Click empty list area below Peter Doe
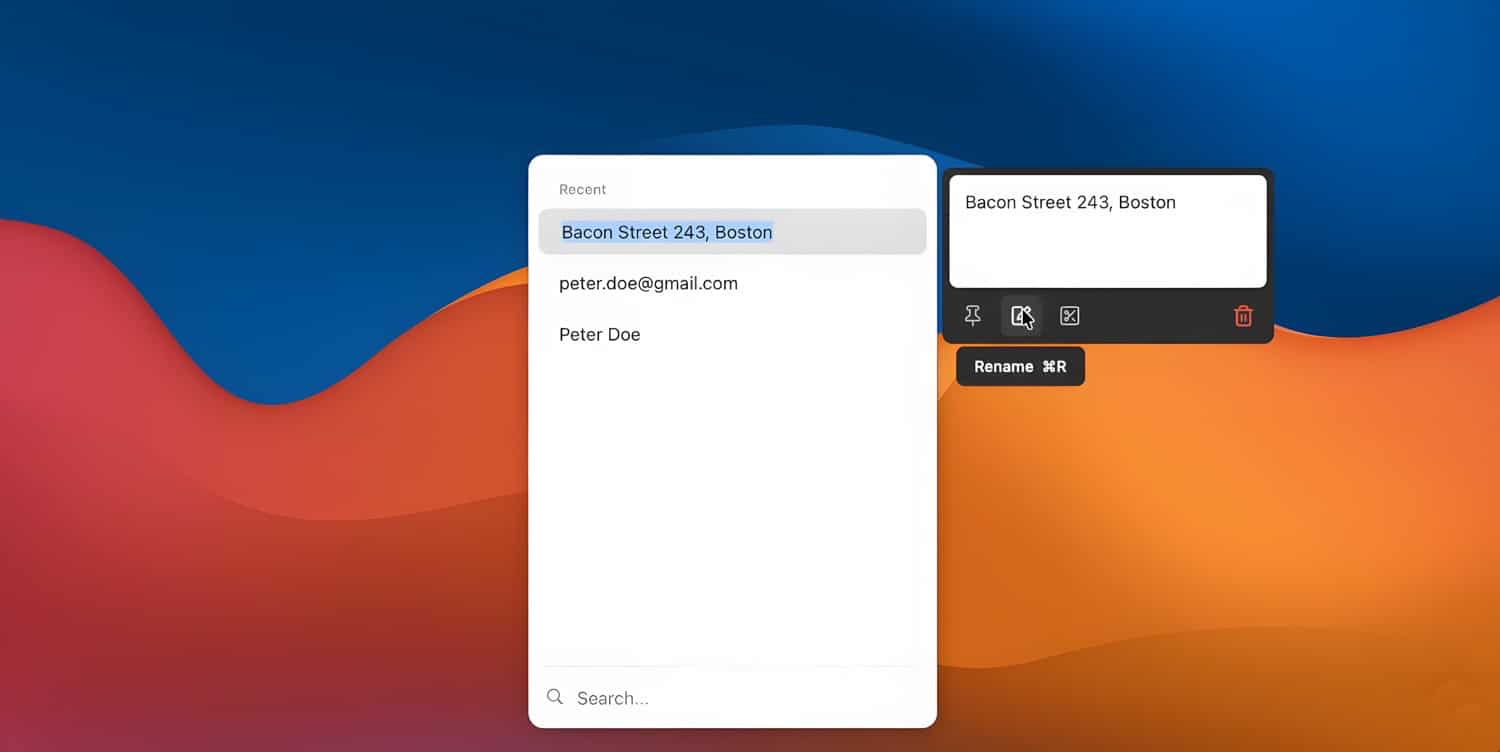Screen dimensions: 1500x752 click(x=732, y=500)
